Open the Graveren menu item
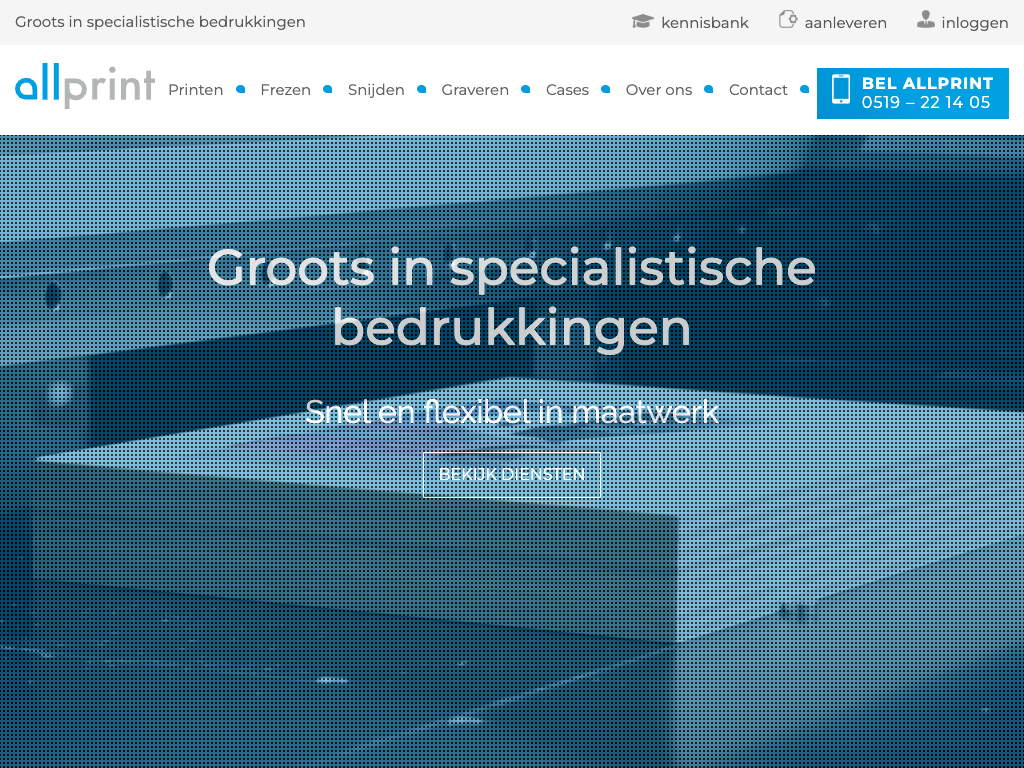The height and width of the screenshot is (768, 1024). 475,90
